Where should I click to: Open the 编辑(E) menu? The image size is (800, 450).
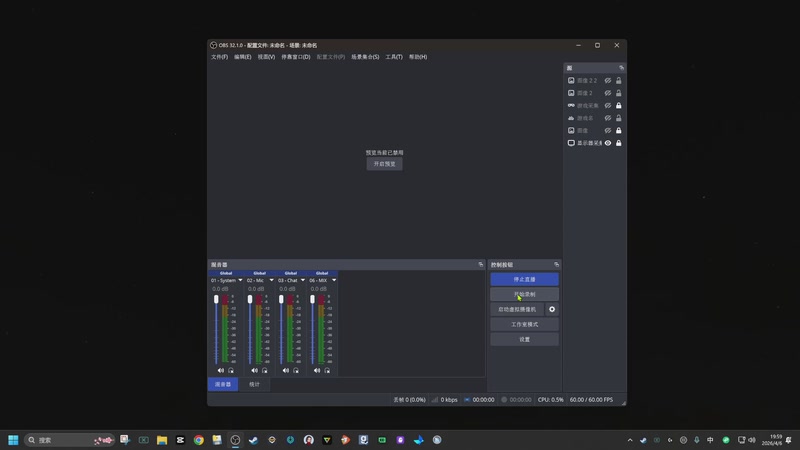coord(242,57)
